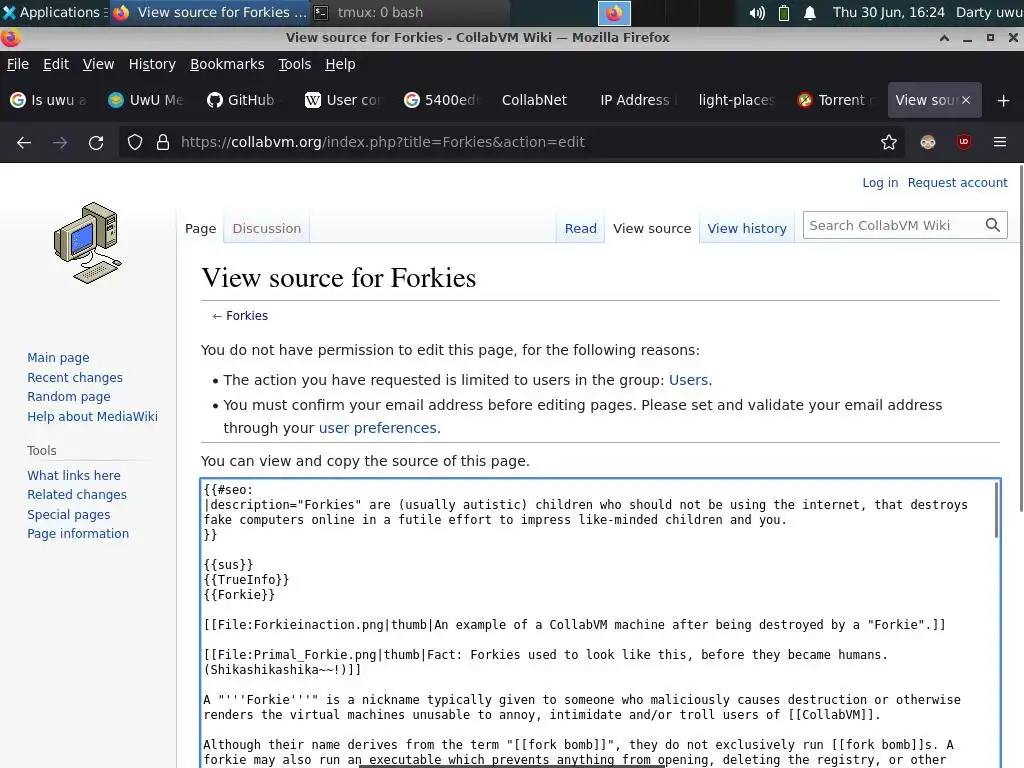Open the Edit menu
The height and width of the screenshot is (768, 1024).
pyautogui.click(x=56, y=64)
